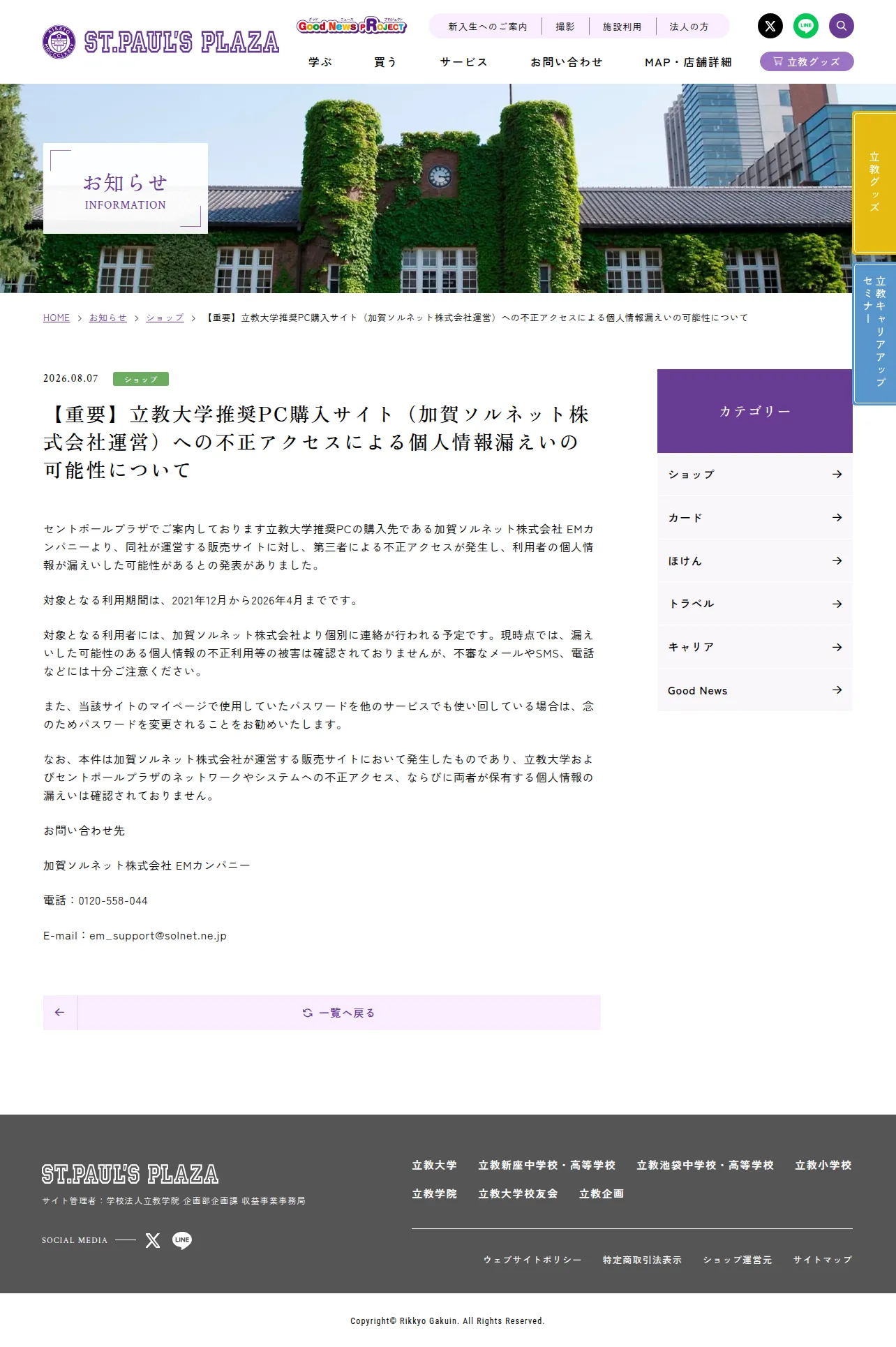This screenshot has height=1347, width=896.
Task: Click the Copyright Rikkyo Gakuin text
Action: [447, 1321]
